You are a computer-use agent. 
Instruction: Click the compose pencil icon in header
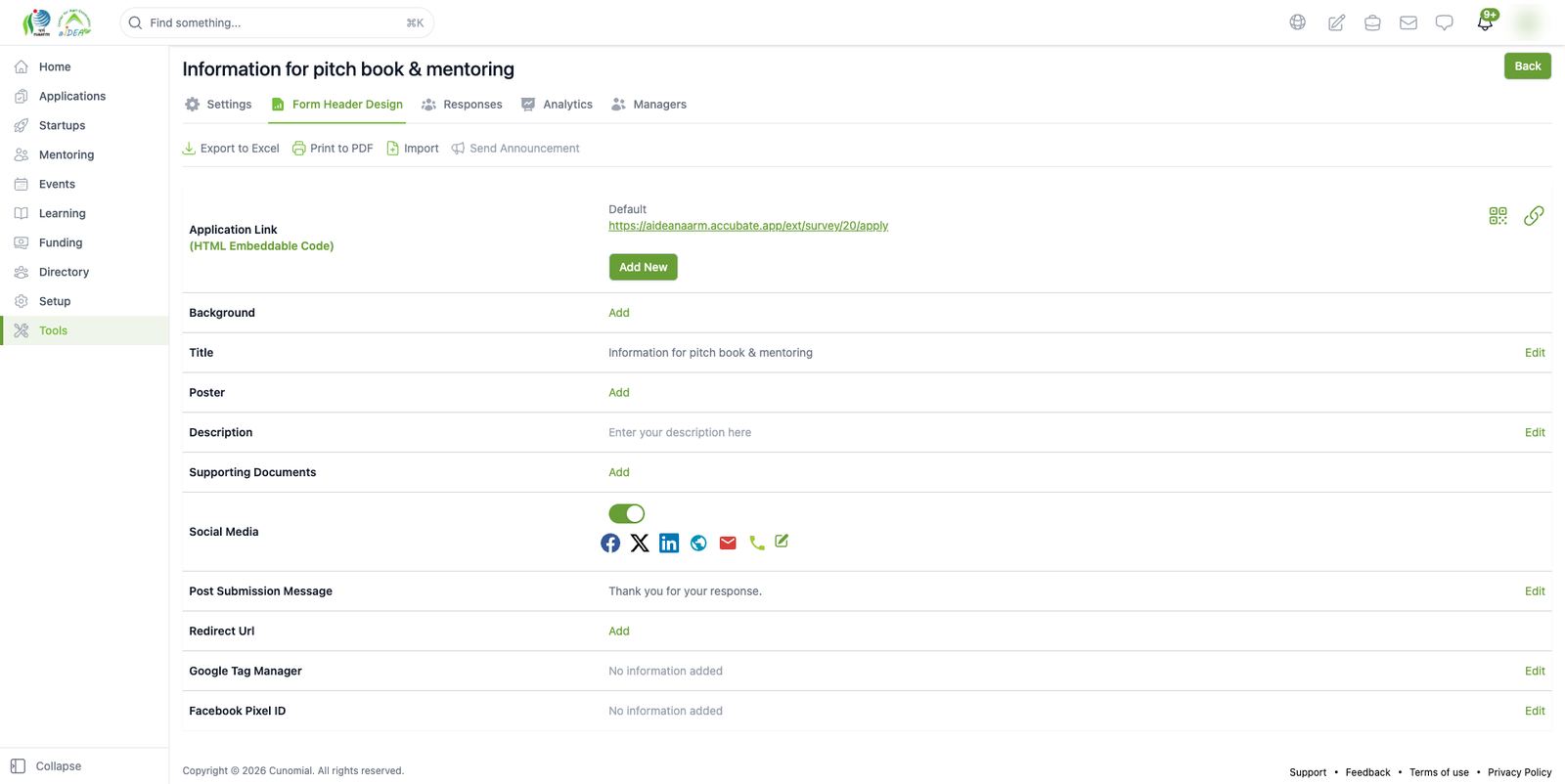[1336, 22]
